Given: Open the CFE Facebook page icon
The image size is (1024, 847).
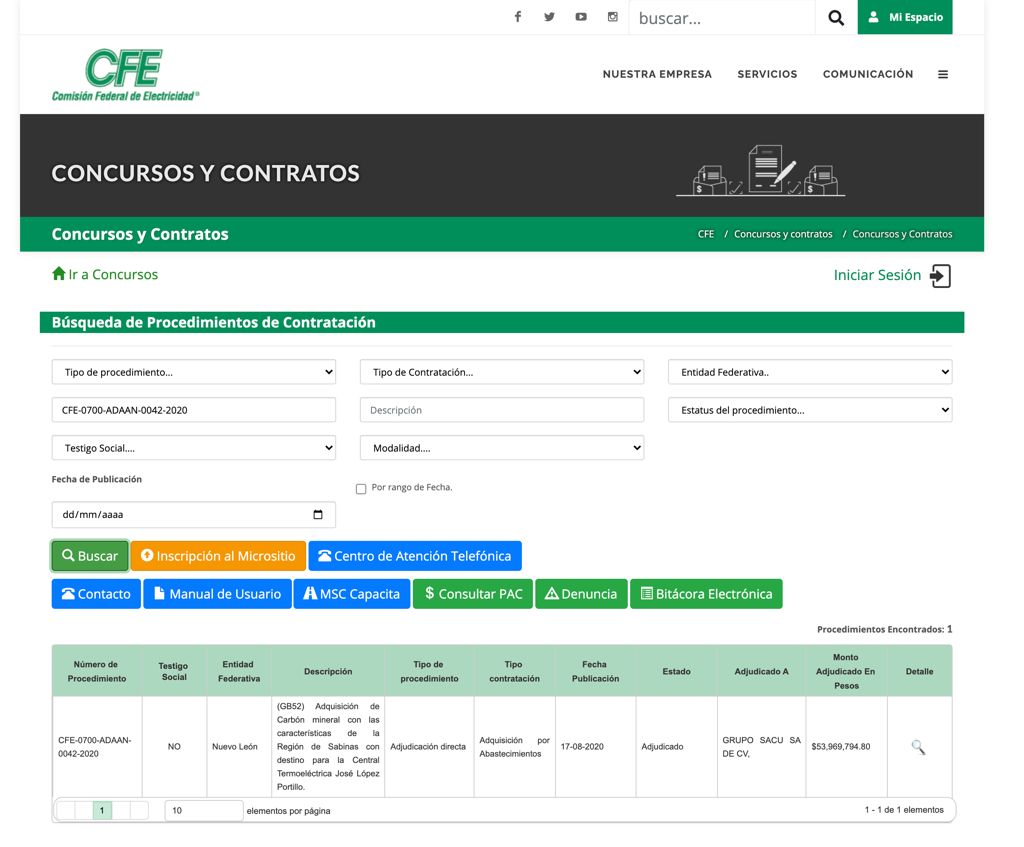Looking at the screenshot, I should (x=517, y=17).
